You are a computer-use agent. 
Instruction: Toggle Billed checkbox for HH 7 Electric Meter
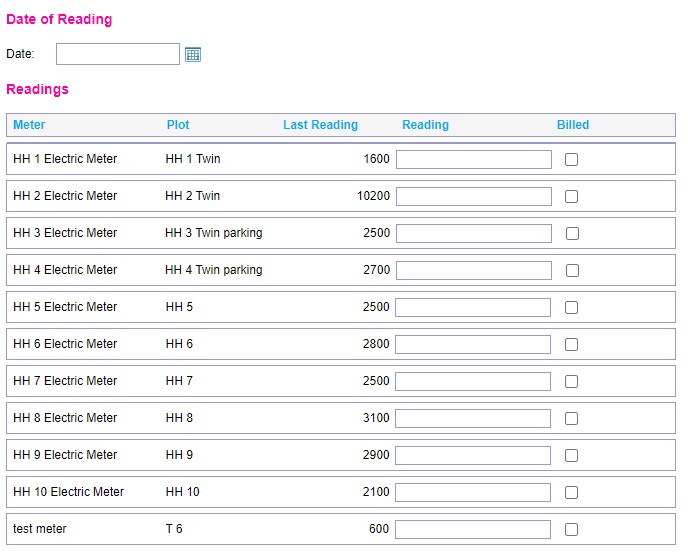[x=571, y=381]
